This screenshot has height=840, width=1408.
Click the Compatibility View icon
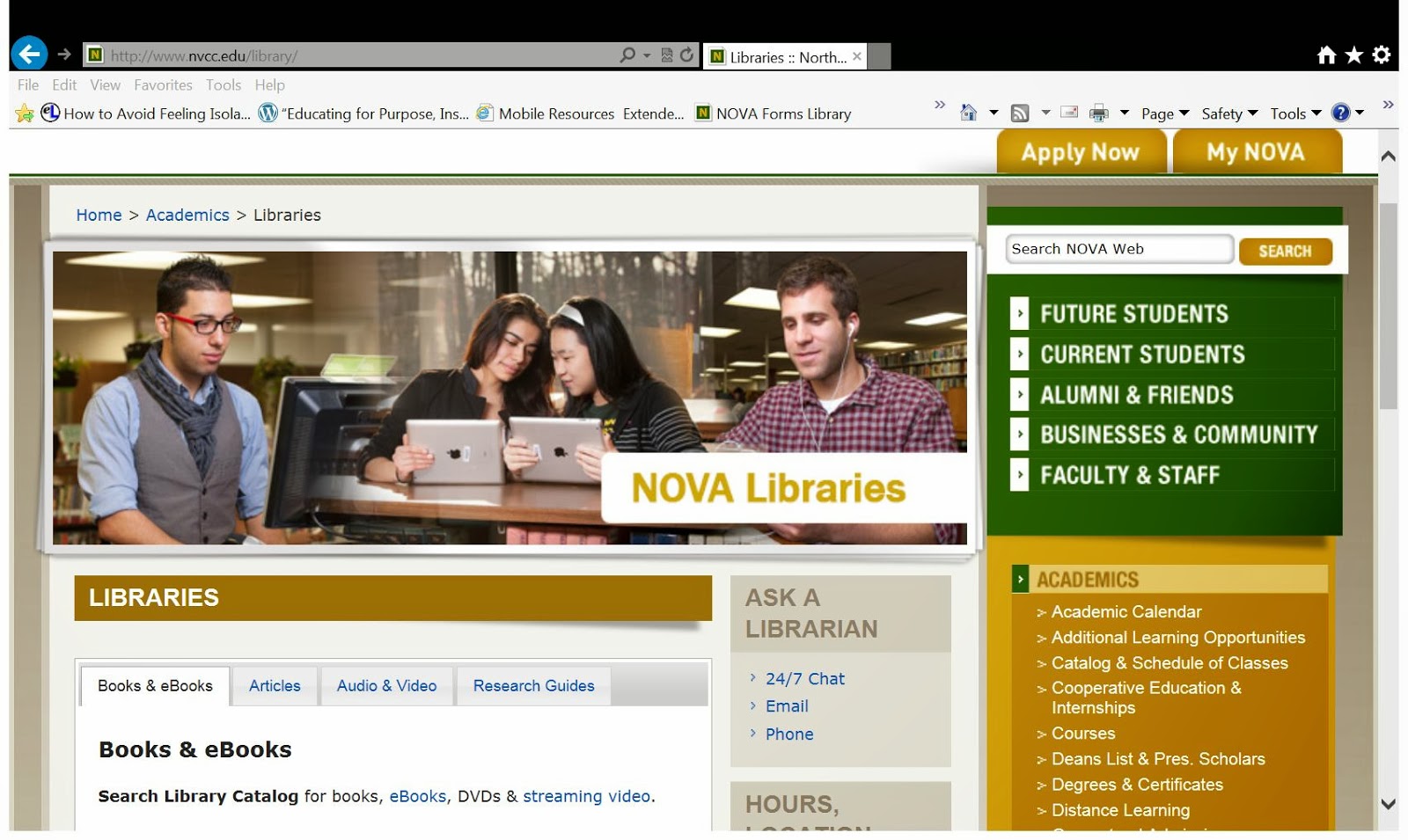pyautogui.click(x=666, y=54)
